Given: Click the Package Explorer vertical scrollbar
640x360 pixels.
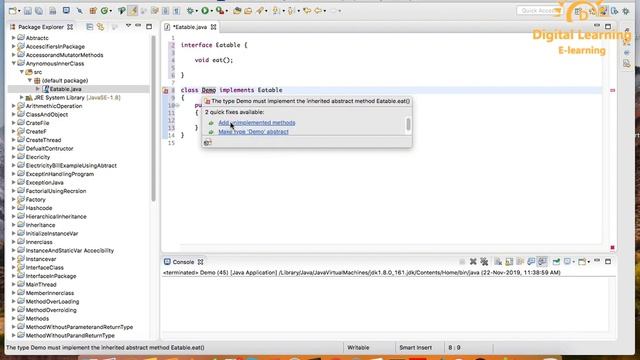Looking at the screenshot, I should (153, 118).
